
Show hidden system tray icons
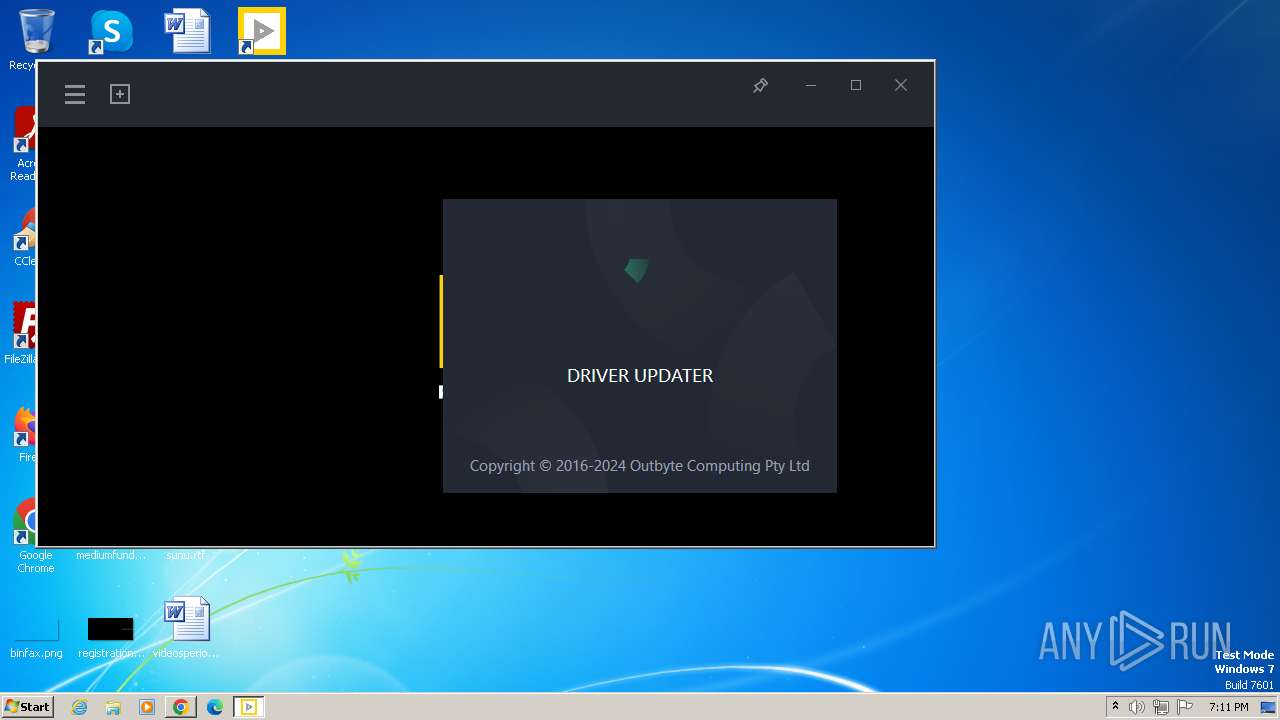click(1115, 707)
